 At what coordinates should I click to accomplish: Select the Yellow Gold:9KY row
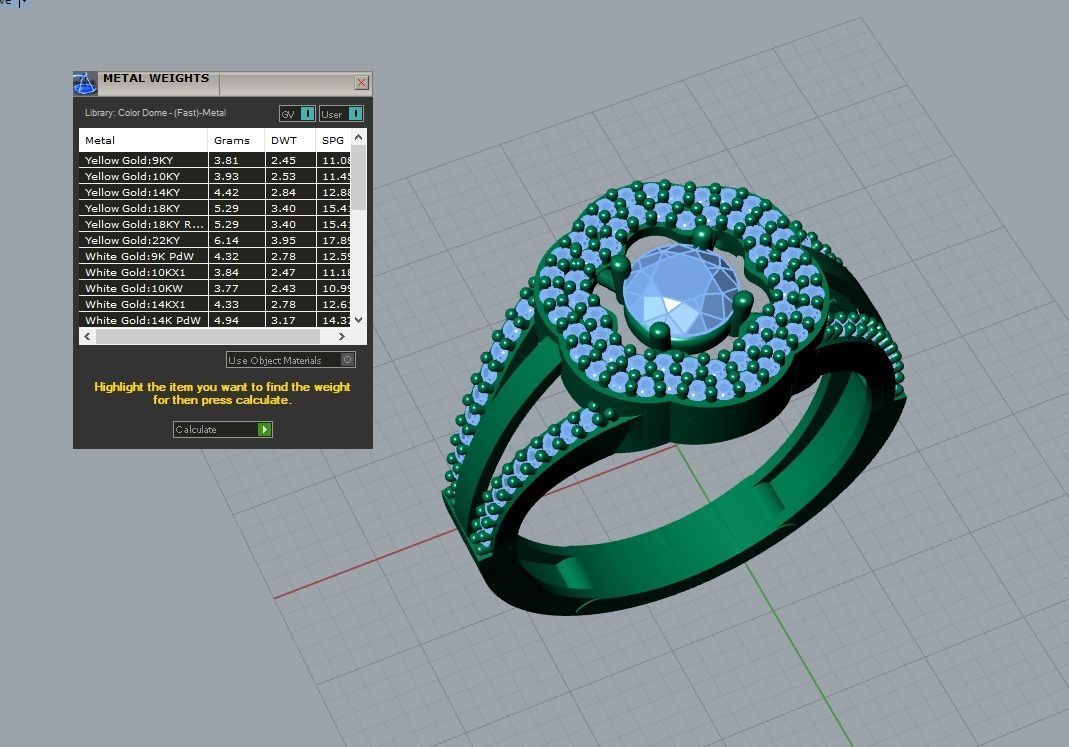coord(215,160)
